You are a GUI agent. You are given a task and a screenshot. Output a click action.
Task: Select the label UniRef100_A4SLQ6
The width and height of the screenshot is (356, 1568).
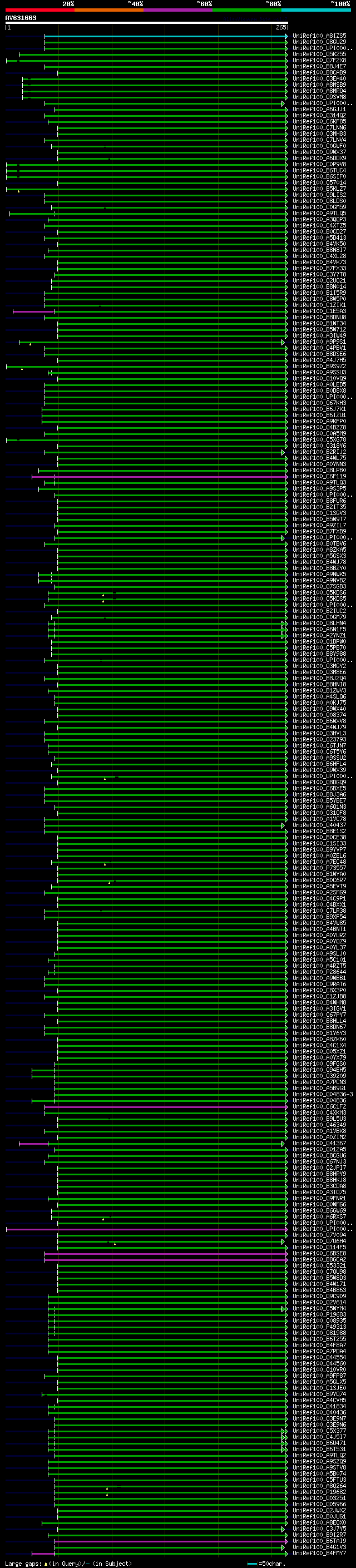pos(319,697)
